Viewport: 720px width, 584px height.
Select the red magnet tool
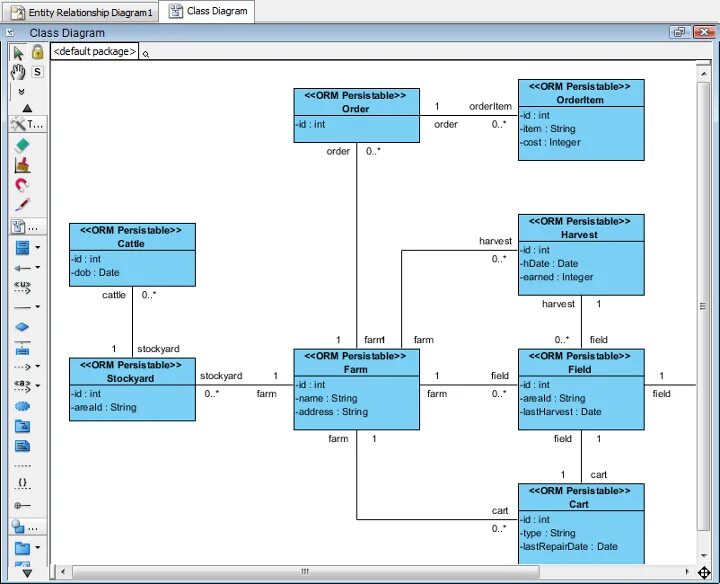point(22,185)
